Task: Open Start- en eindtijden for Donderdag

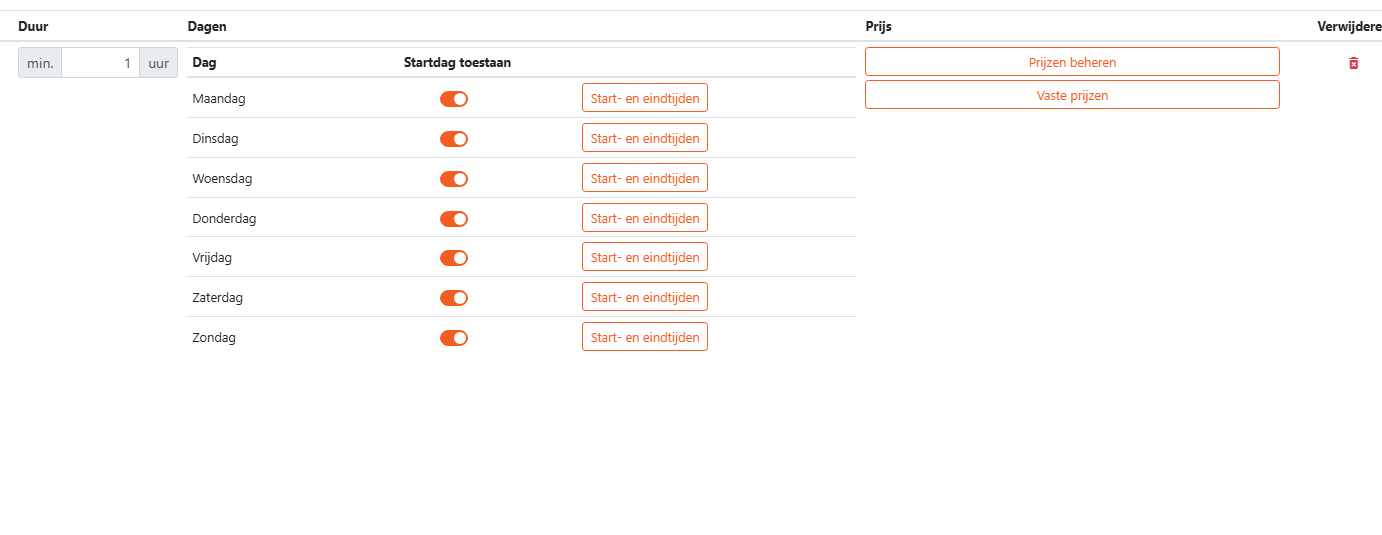Action: tap(645, 218)
